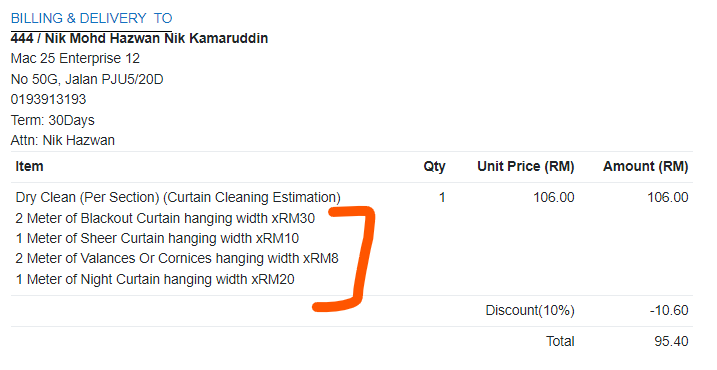Click the Term: 30Days text
The height and width of the screenshot is (370, 717).
coord(53,120)
